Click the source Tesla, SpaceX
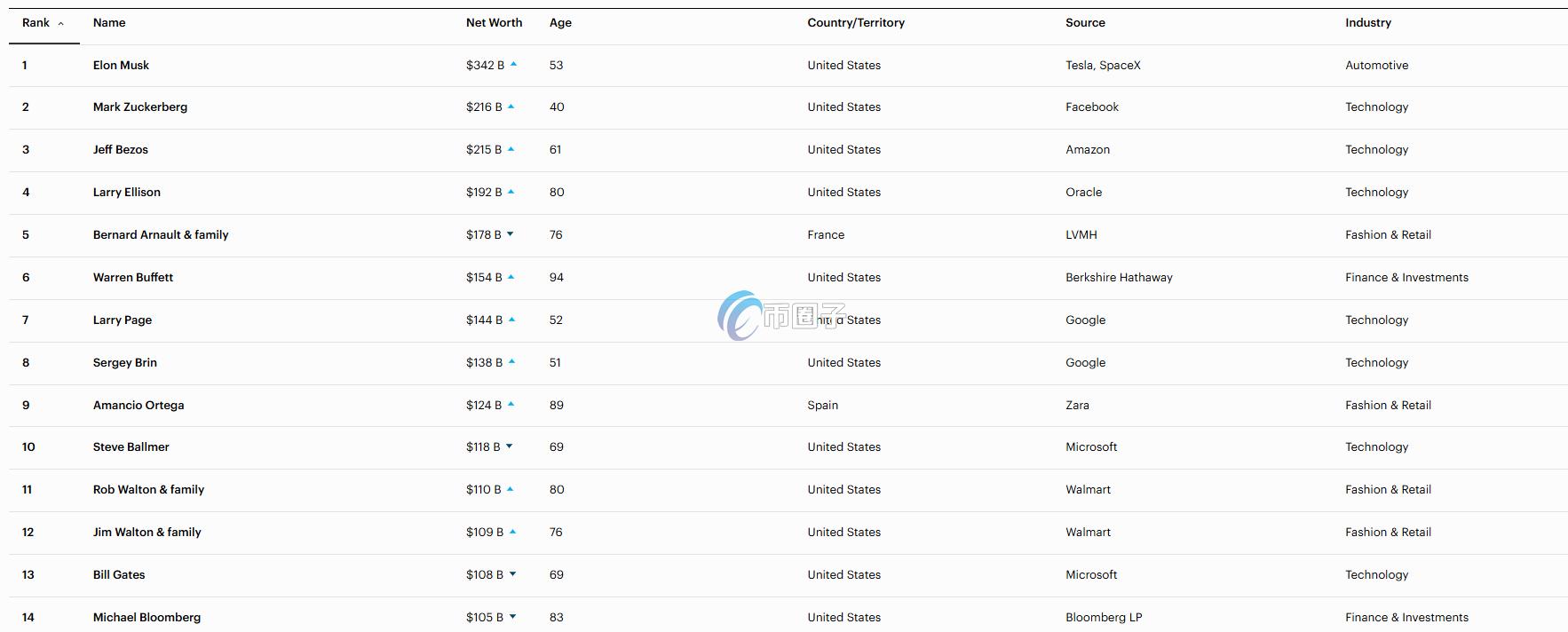 (1103, 65)
